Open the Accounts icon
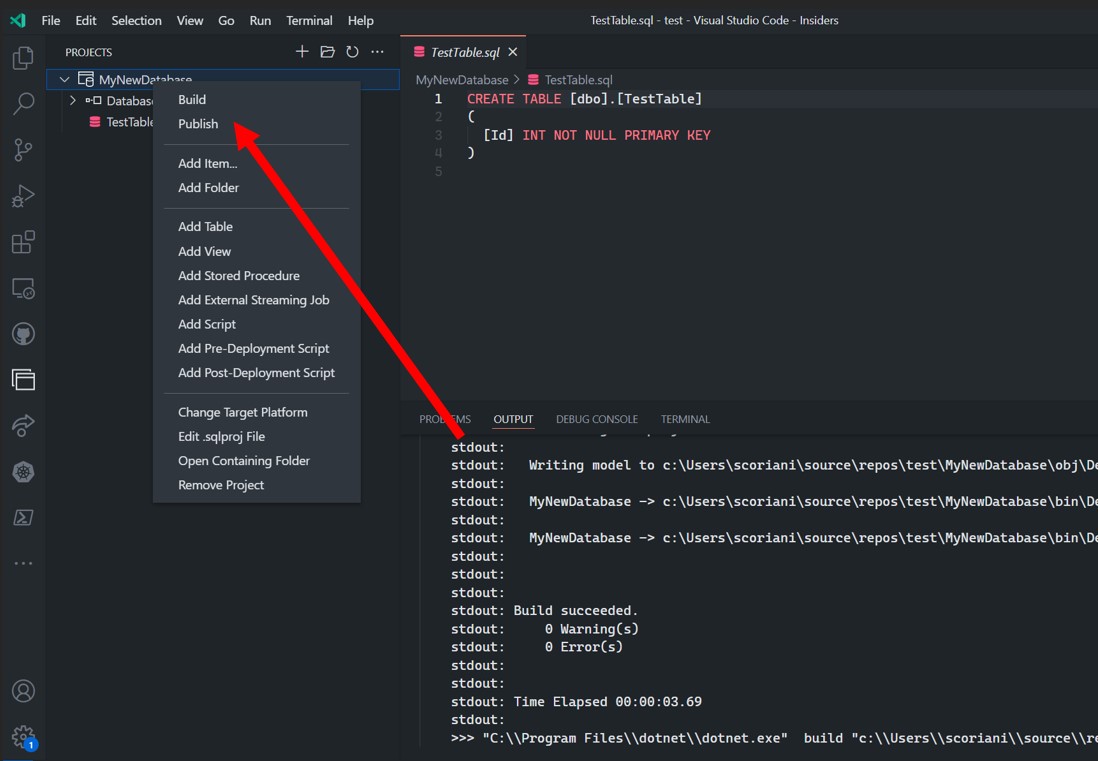 [x=22, y=691]
